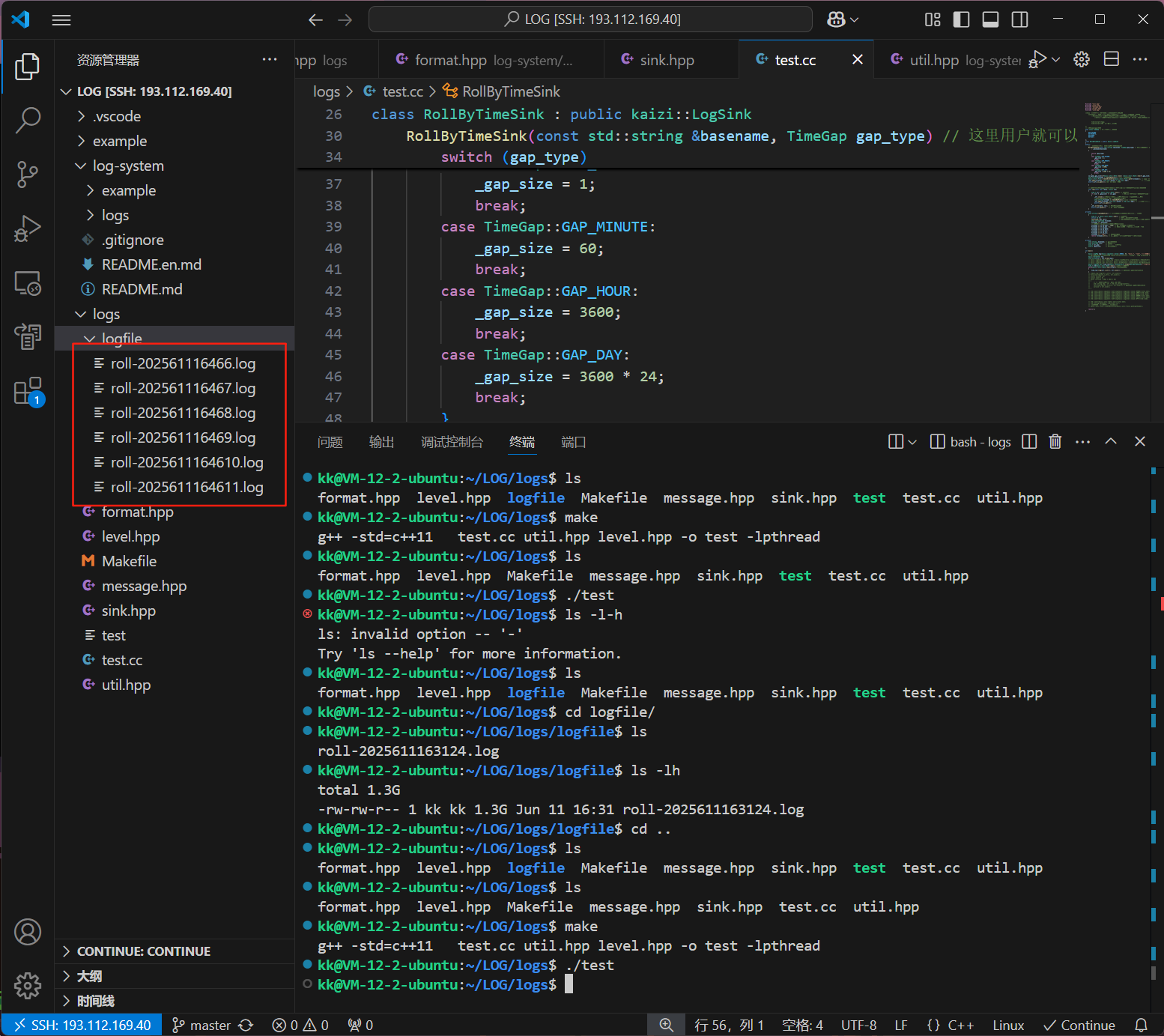The height and width of the screenshot is (1036, 1164).
Task: Open README.en.md in explorer
Action: (175, 264)
